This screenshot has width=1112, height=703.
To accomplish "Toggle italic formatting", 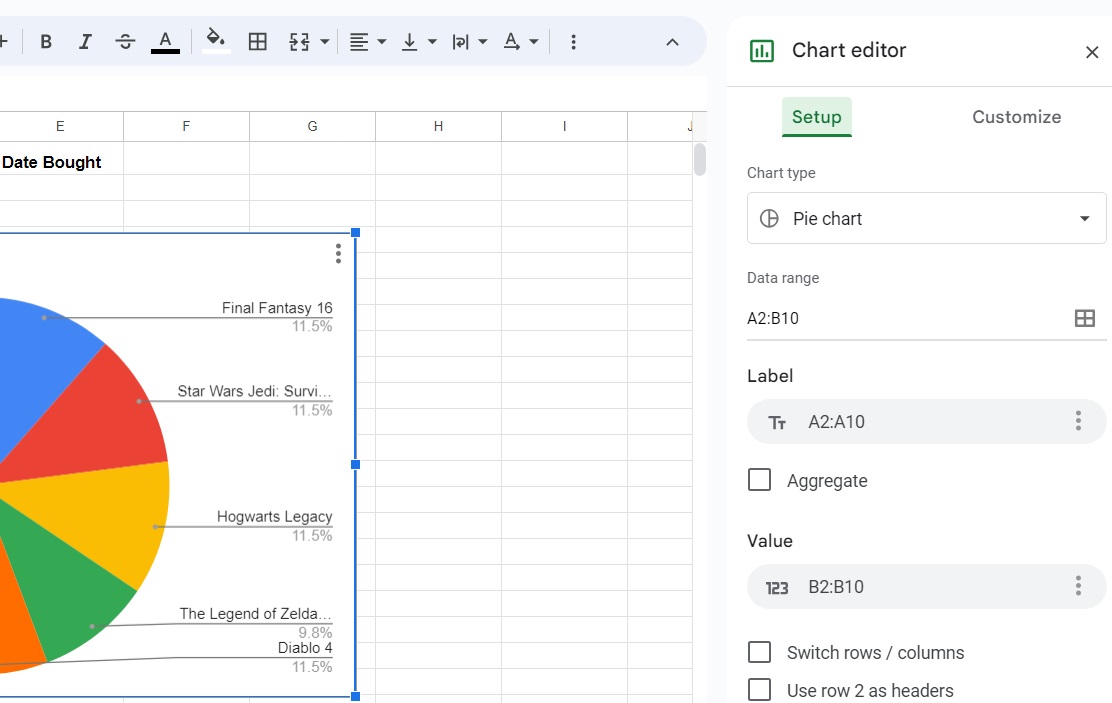I will (x=85, y=42).
